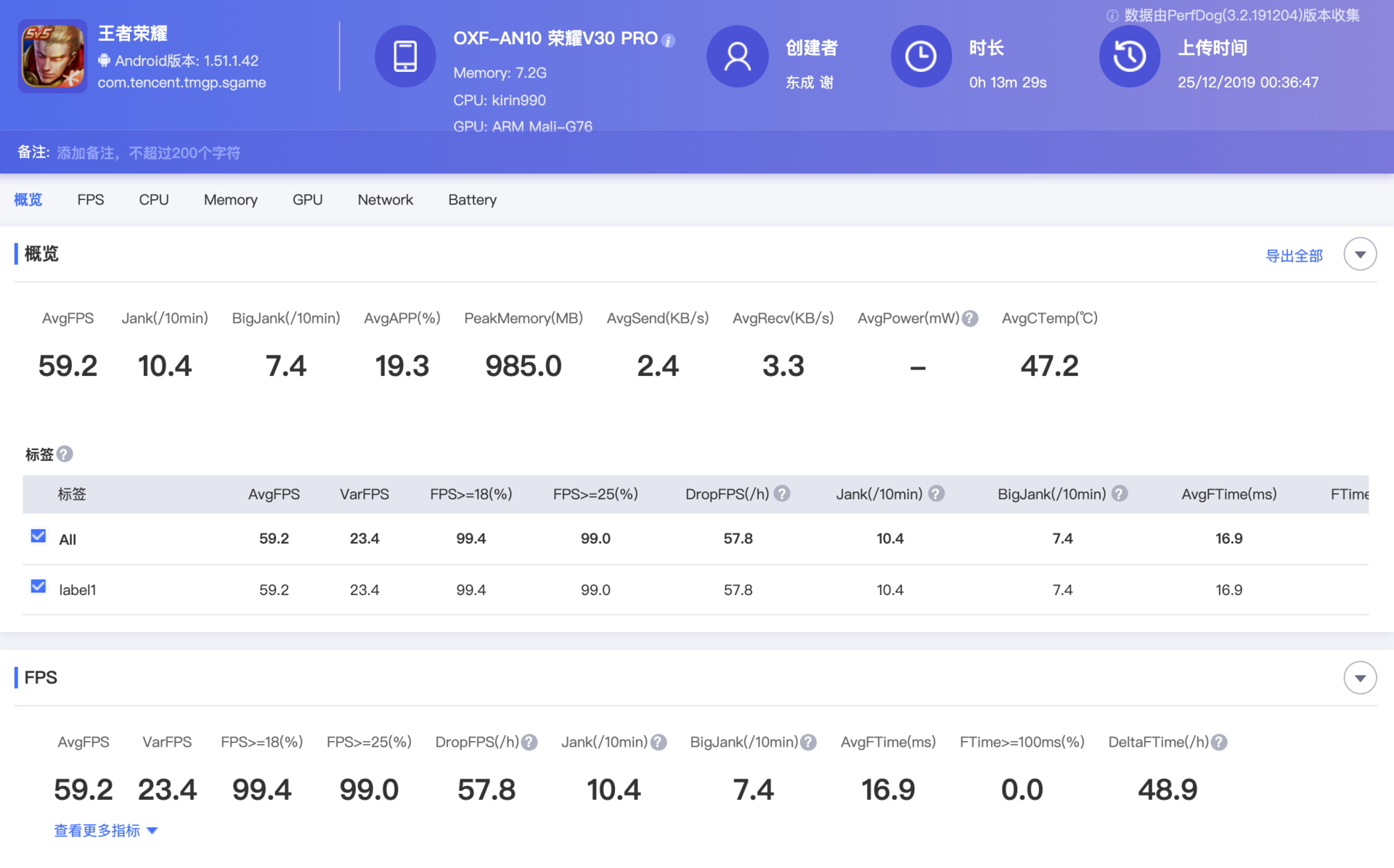Click the duration 0h 13m 29s
This screenshot has height=868, width=1394.
tap(1008, 83)
